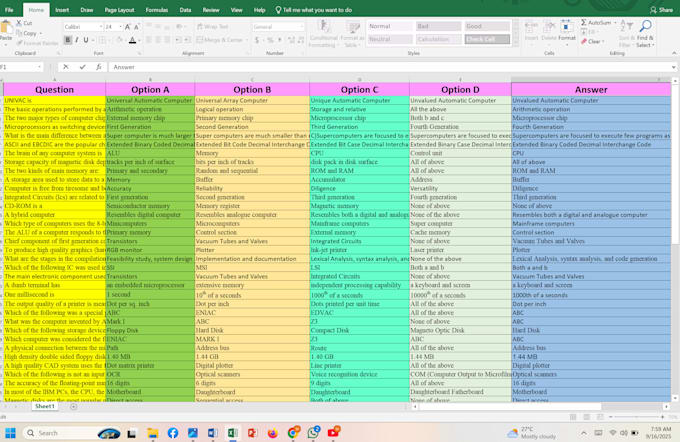
Task: Open the font size 24 dropdown
Action: coord(120,27)
